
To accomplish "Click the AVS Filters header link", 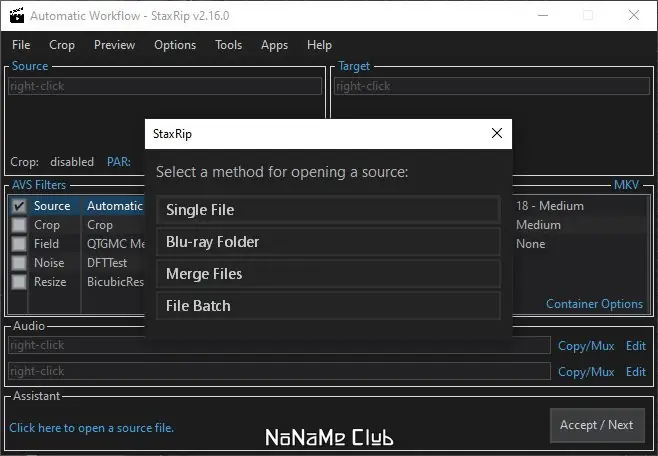I will point(39,185).
